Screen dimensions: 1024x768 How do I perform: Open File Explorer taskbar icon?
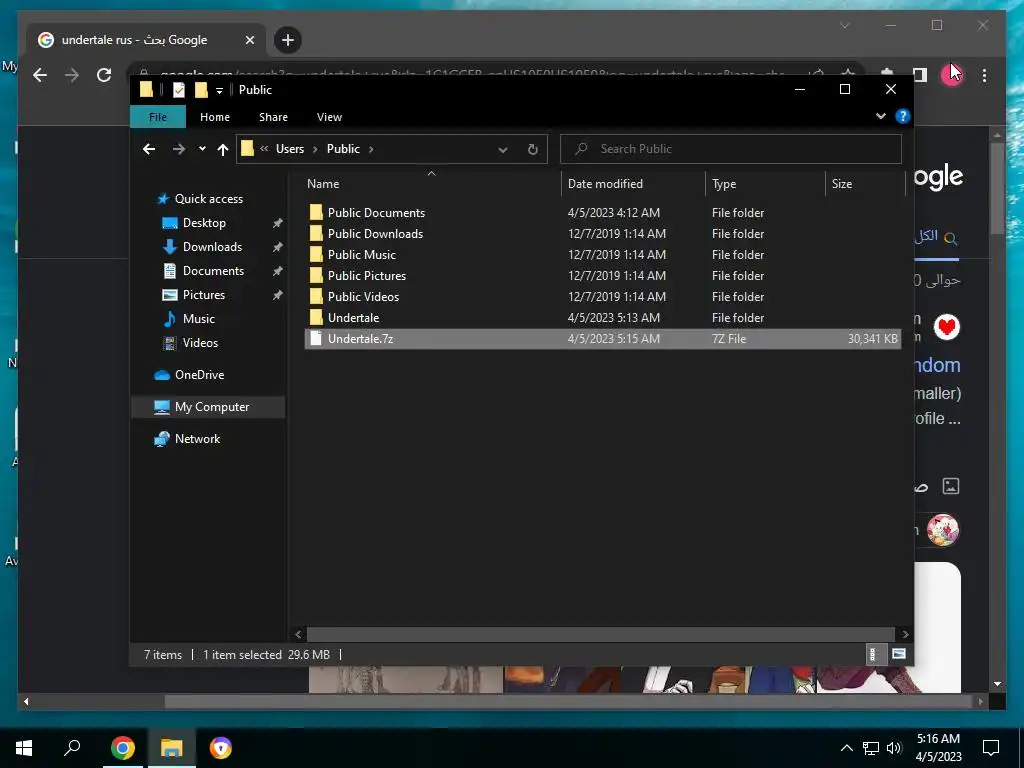172,748
